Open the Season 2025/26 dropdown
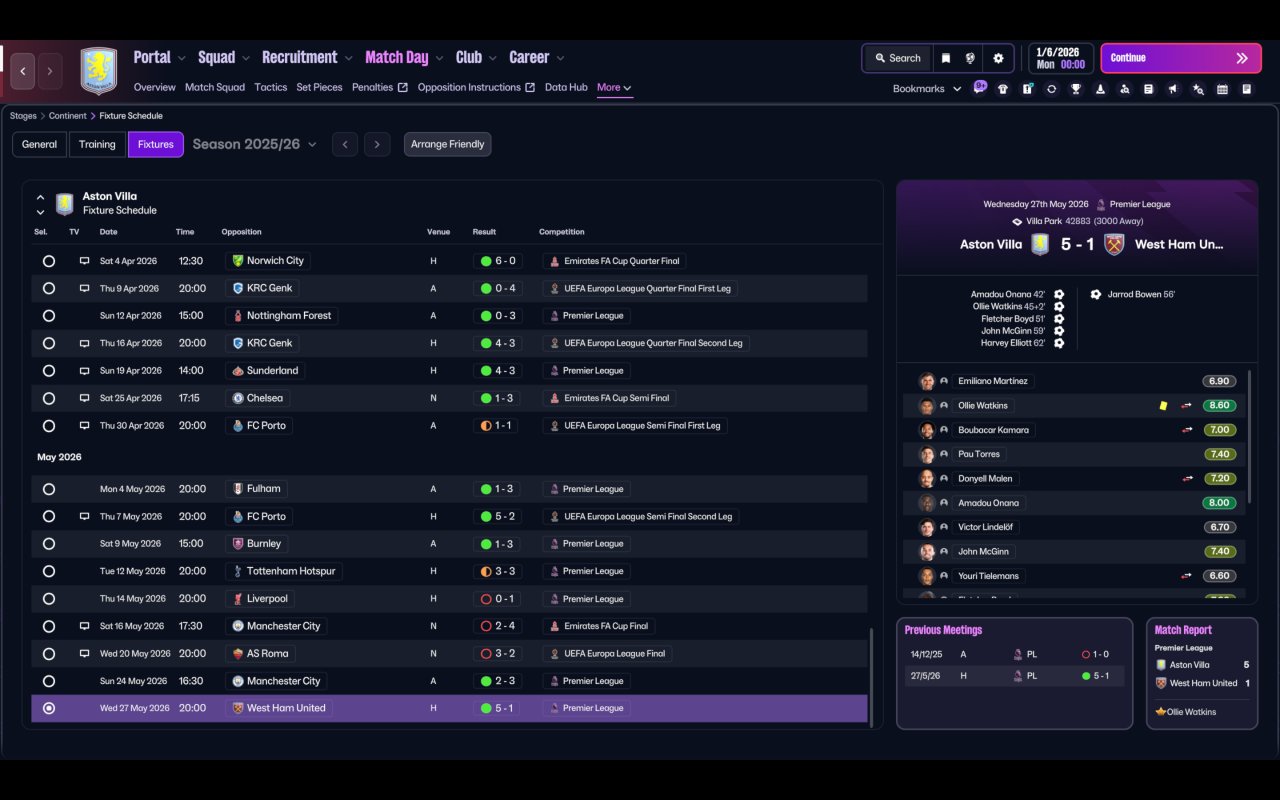Screen dimensions: 1280x800 pyautogui.click(x=254, y=144)
